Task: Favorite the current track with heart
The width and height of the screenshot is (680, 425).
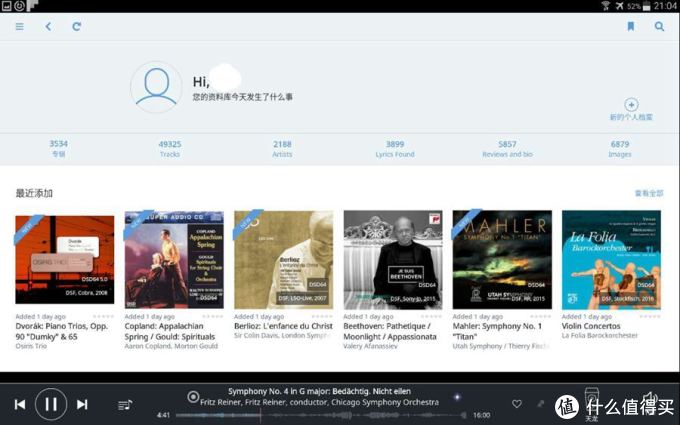Action: pos(517,404)
